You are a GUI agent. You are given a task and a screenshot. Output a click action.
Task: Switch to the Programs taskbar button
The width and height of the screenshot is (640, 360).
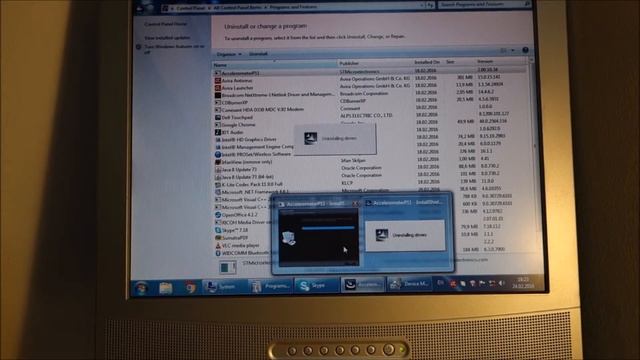click(x=270, y=286)
